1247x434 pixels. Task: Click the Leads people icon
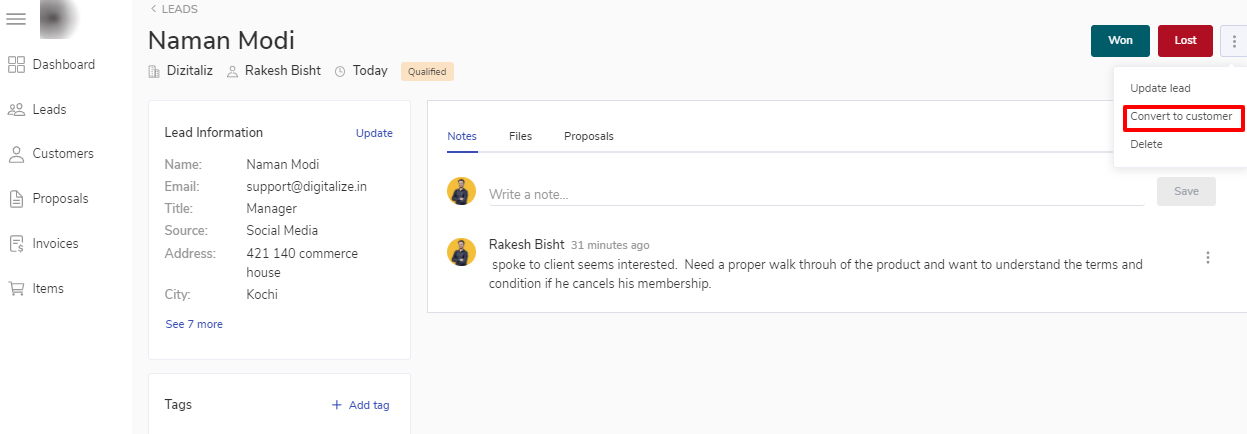coord(16,110)
